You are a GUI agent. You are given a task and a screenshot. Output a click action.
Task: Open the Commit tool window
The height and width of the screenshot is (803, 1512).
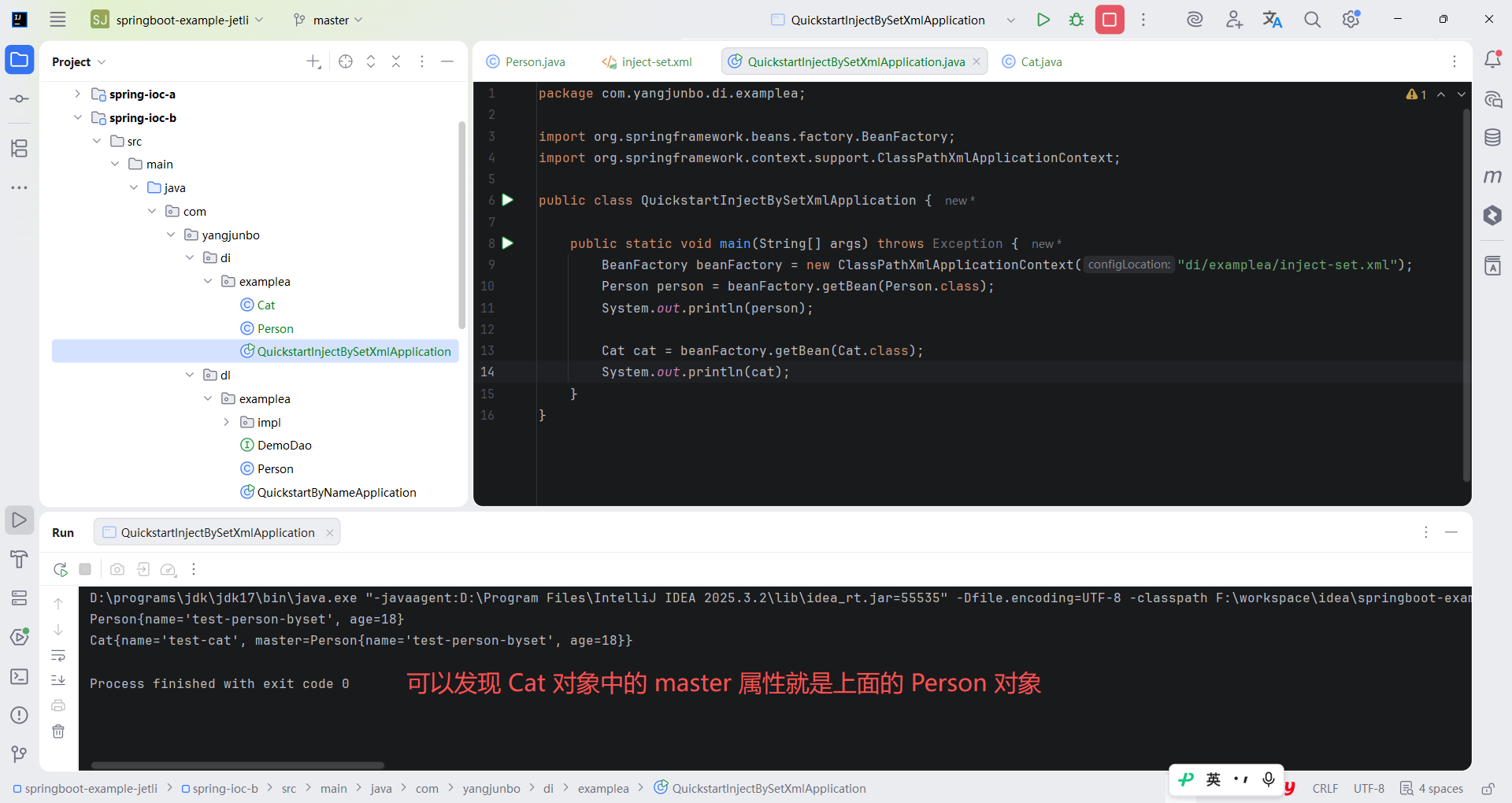point(20,98)
